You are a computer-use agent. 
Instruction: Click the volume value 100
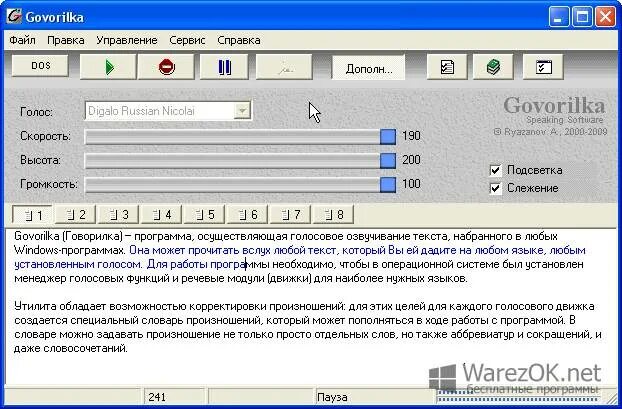pyautogui.click(x=411, y=184)
